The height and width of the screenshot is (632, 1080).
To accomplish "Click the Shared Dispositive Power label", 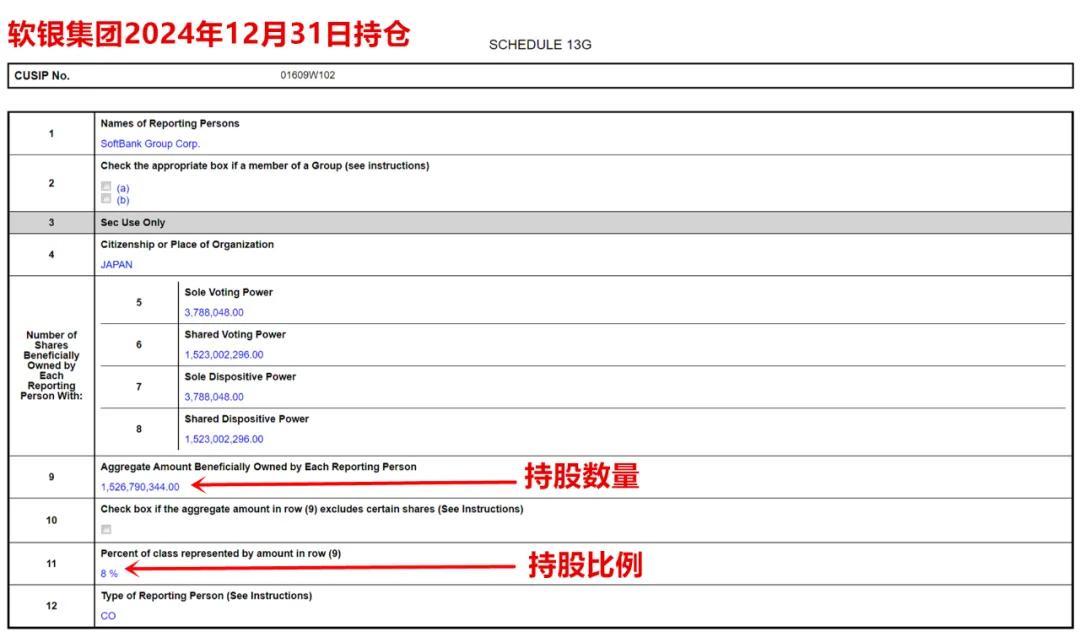I will pyautogui.click(x=247, y=419).
